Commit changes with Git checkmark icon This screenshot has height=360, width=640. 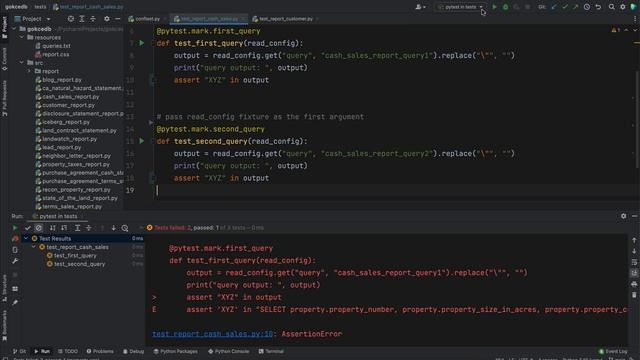565,7
